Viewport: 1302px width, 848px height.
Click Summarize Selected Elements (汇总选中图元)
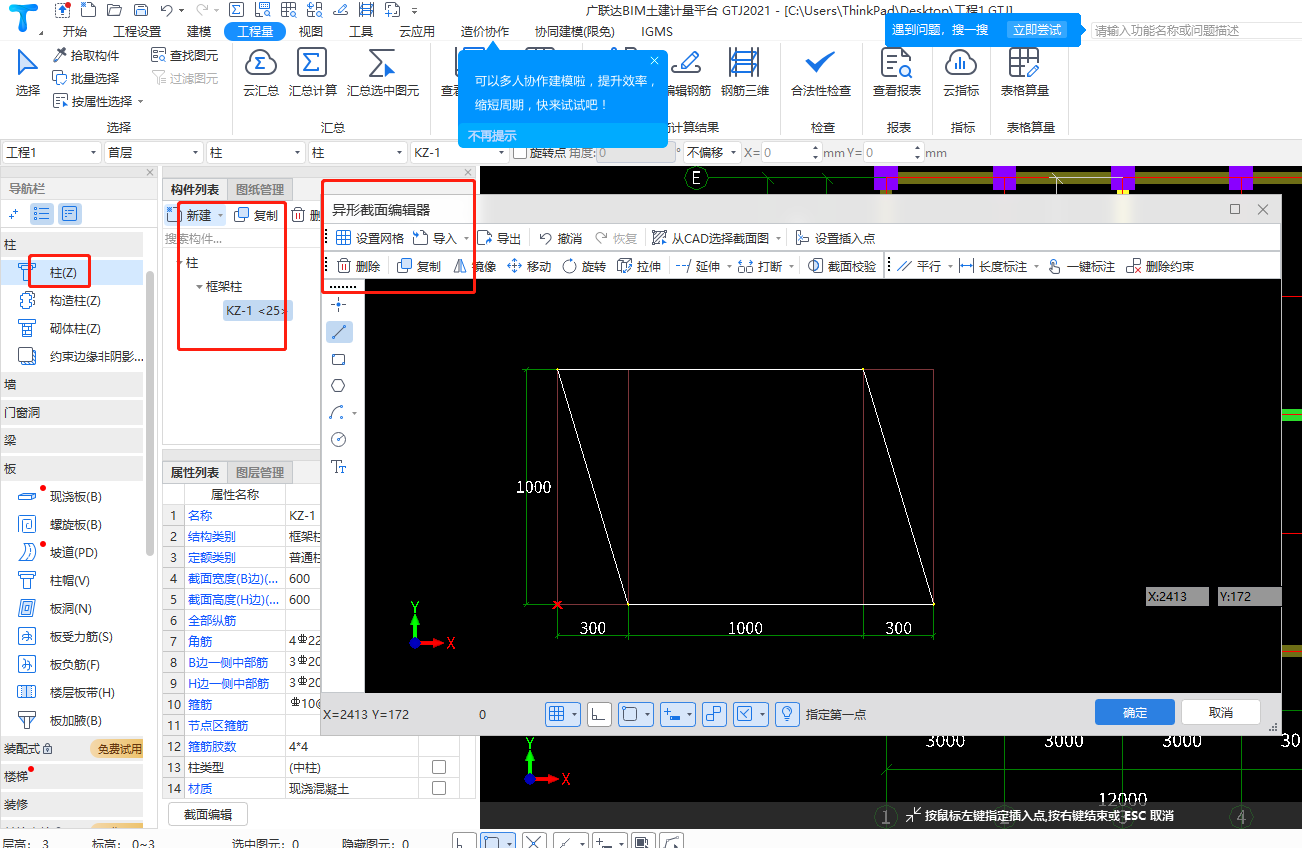coord(383,72)
